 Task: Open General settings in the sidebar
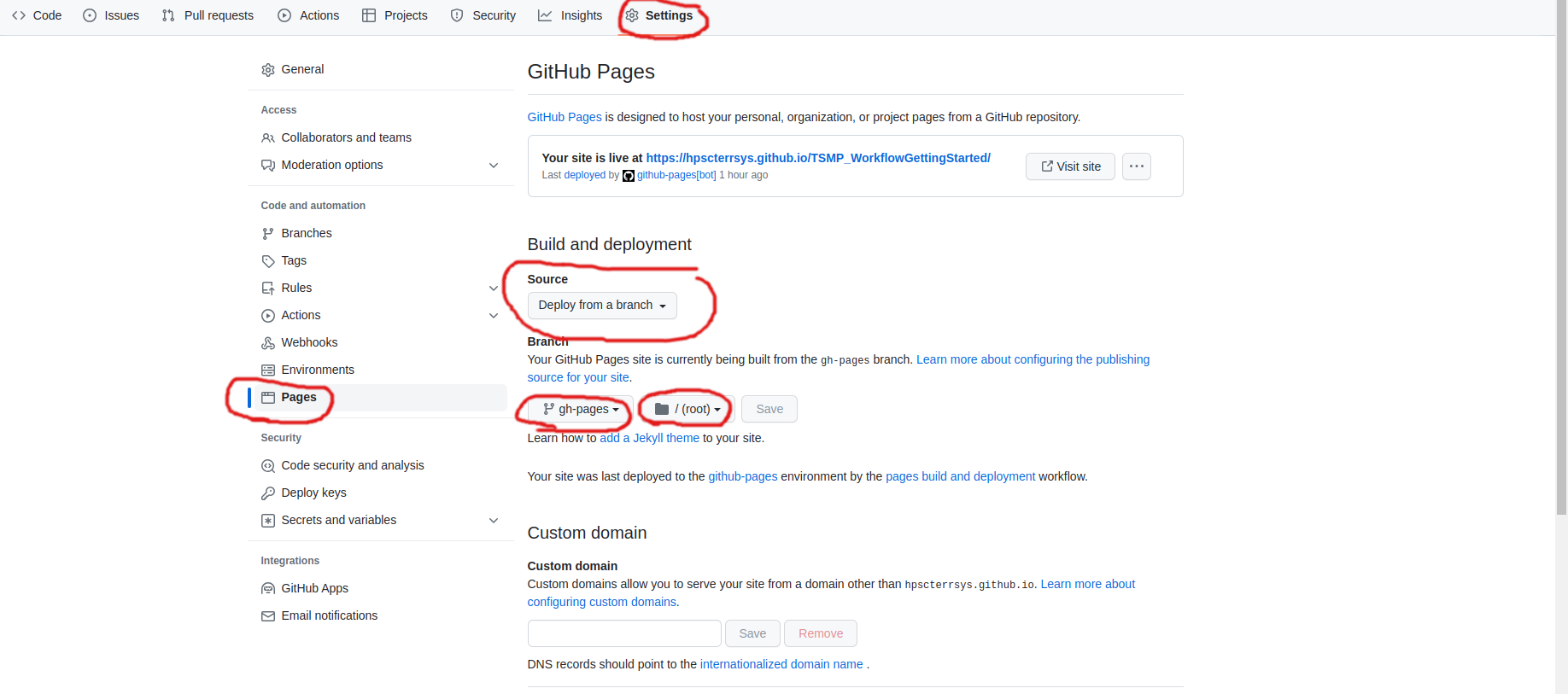pos(382,70)
